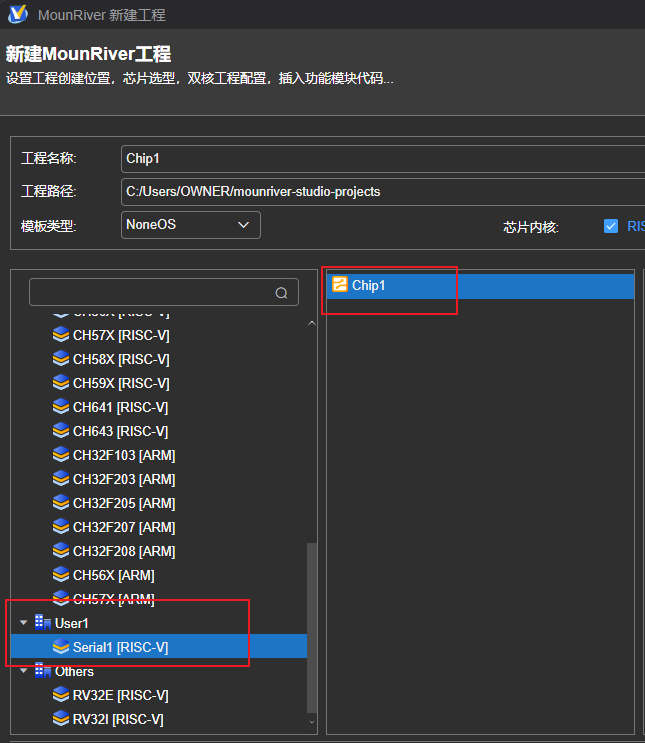Screen dimensions: 645x743
Task: Click the search magnifier icon in chip filter
Action: point(282,293)
